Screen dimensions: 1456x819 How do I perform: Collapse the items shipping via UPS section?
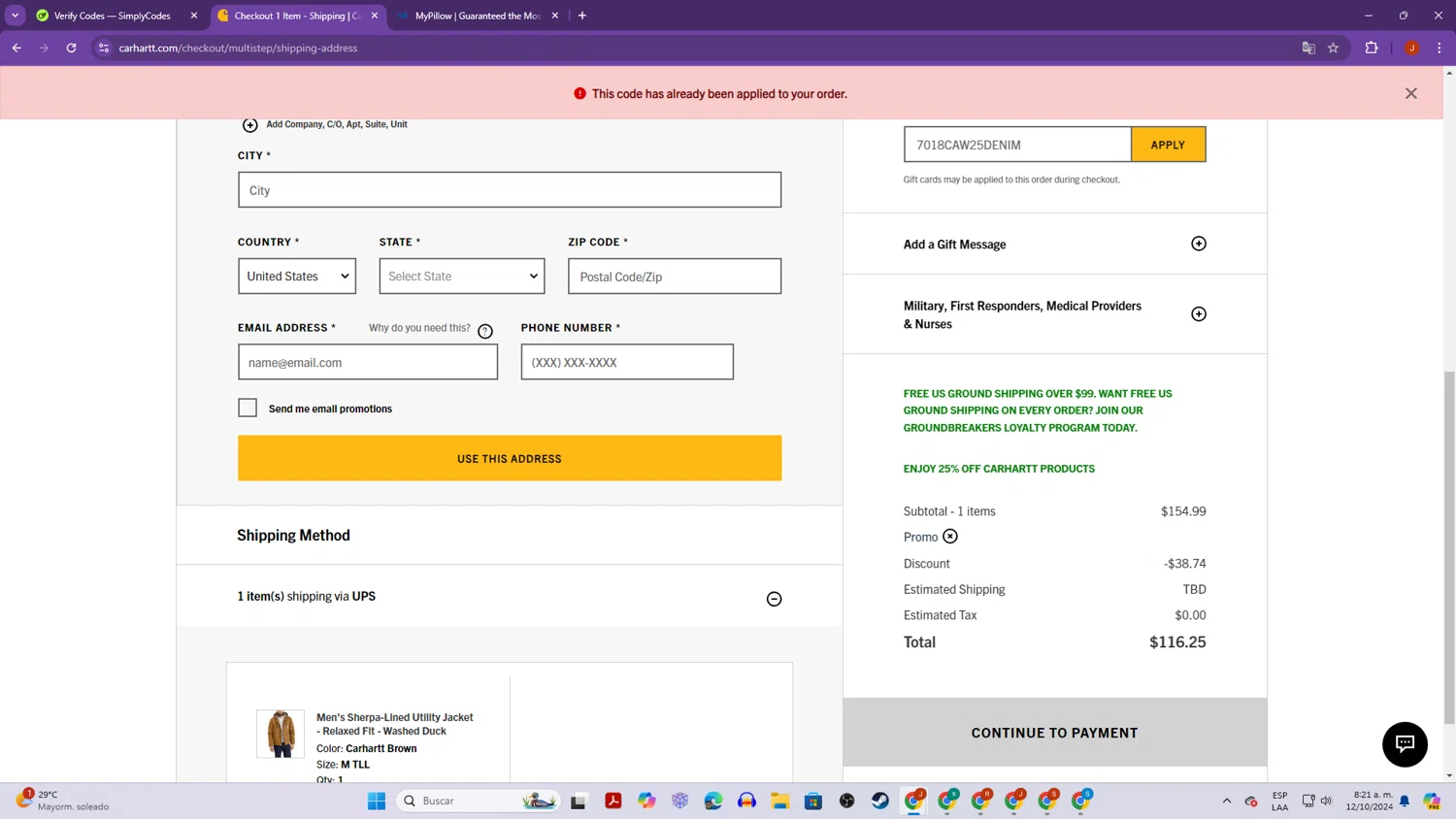pyautogui.click(x=774, y=599)
